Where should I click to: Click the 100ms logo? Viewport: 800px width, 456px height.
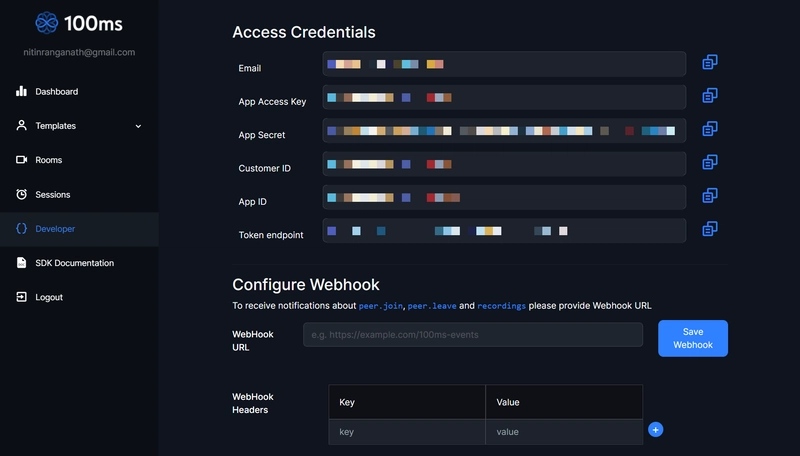(79, 23)
